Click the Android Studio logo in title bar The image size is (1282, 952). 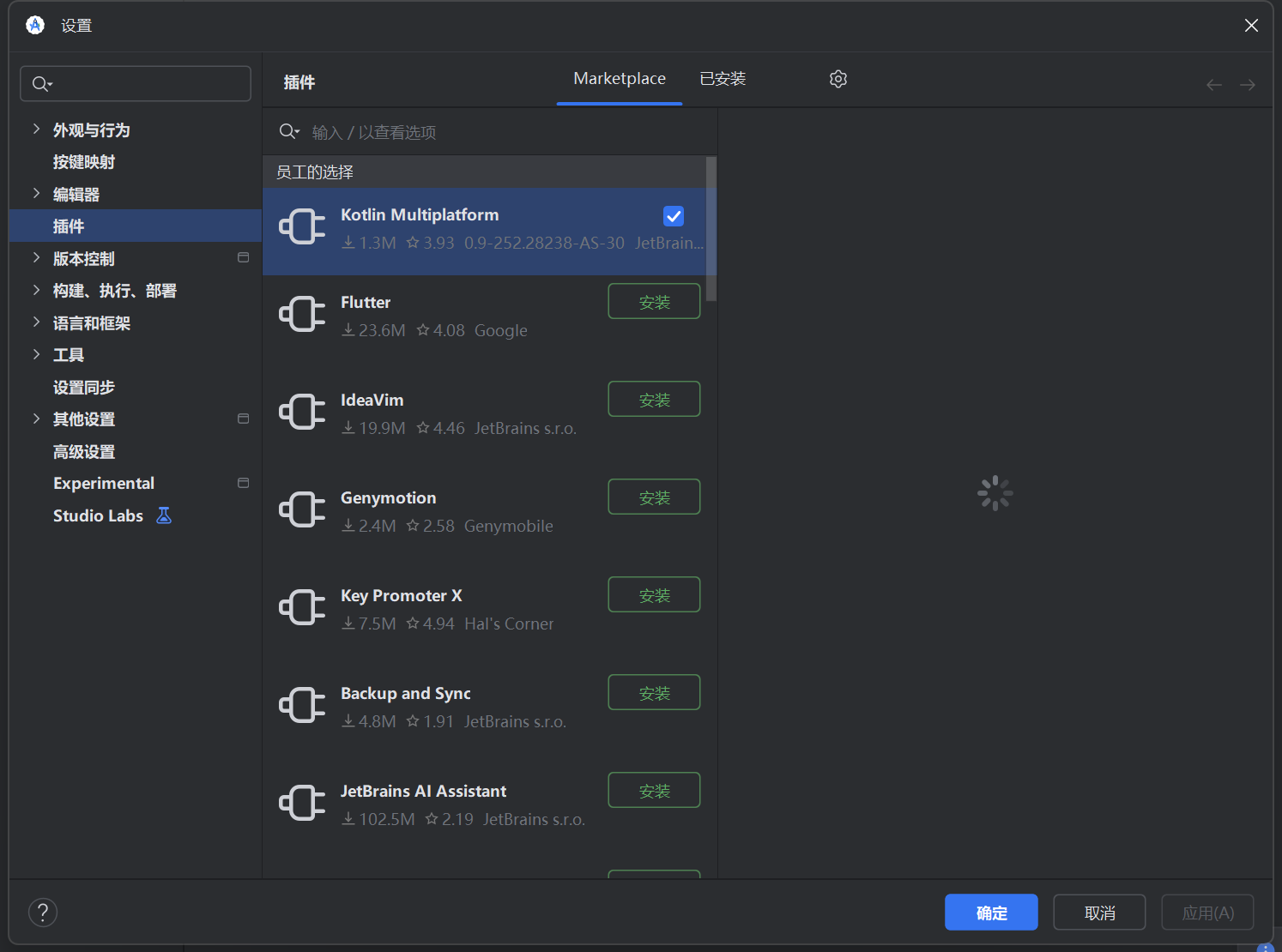pyautogui.click(x=35, y=25)
